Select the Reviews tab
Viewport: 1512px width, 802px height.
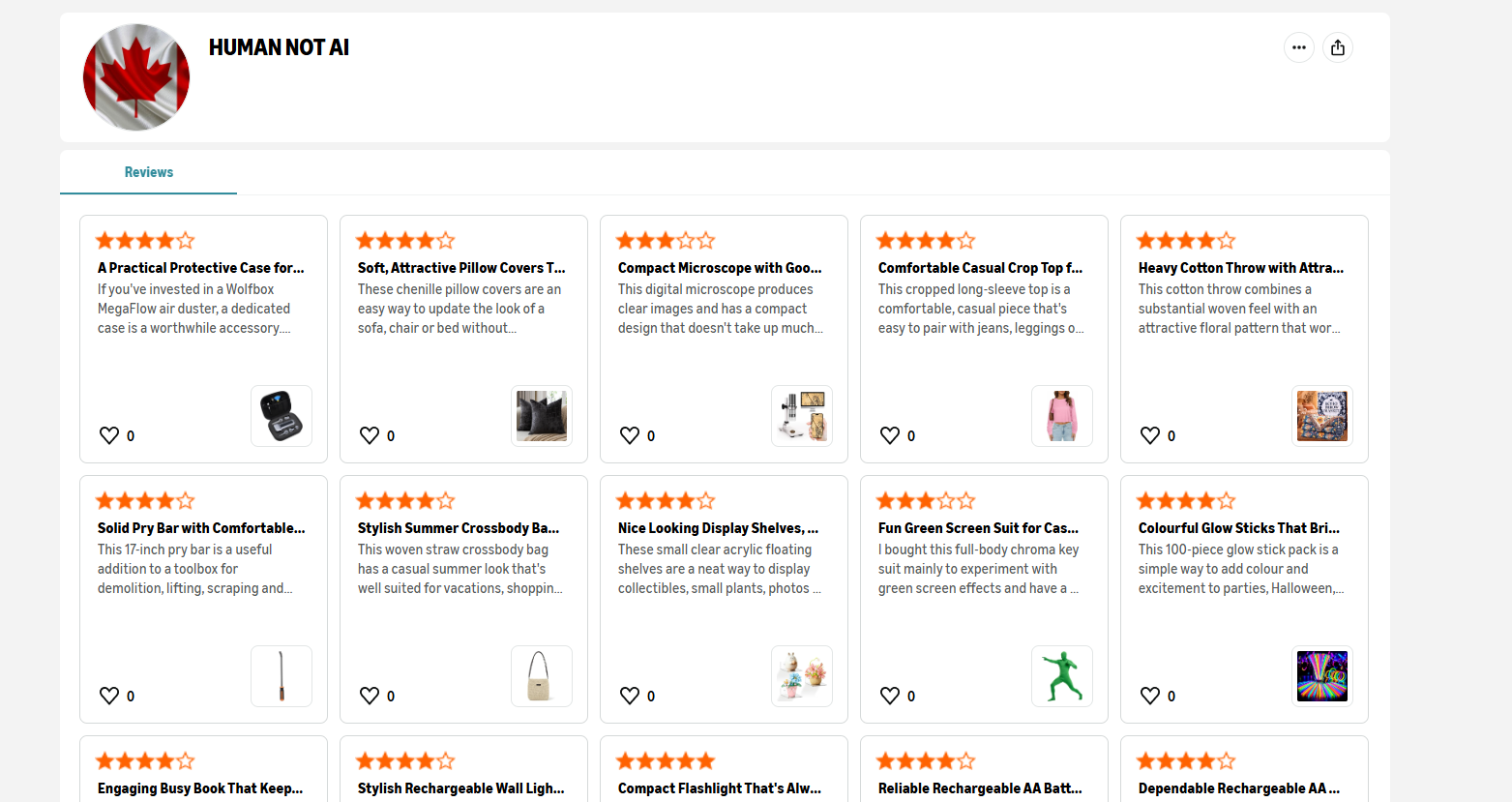tap(149, 172)
